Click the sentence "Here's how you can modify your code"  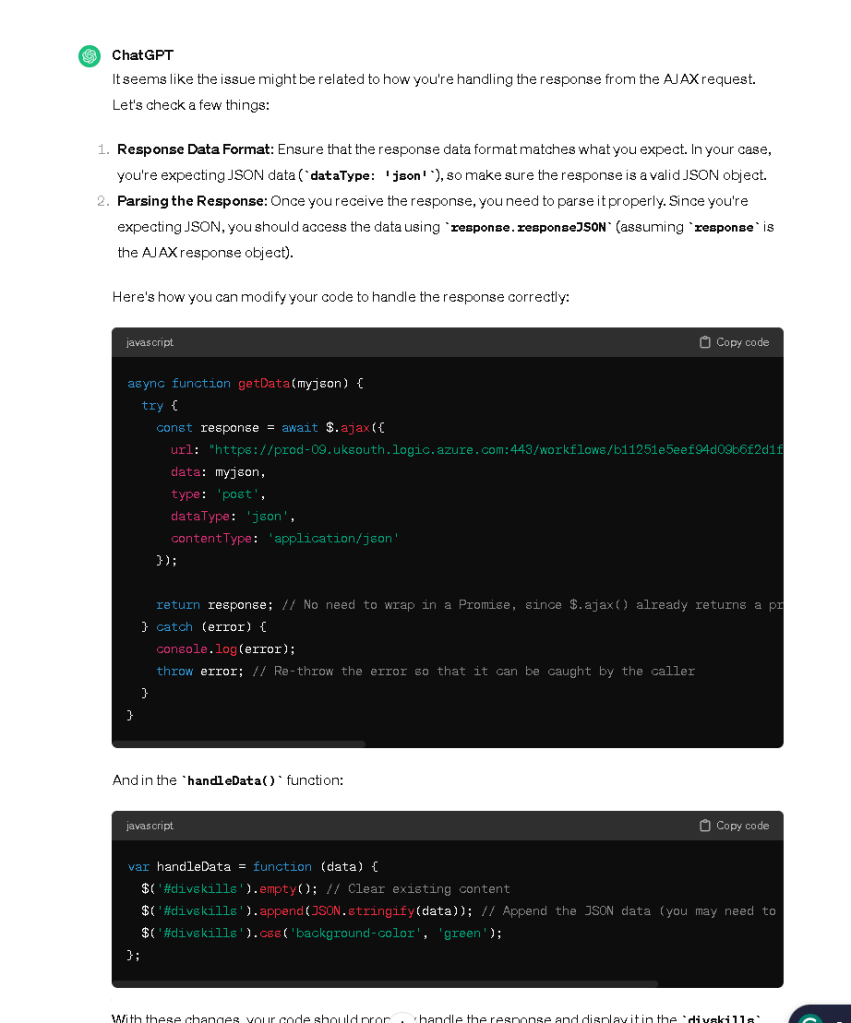coord(341,297)
